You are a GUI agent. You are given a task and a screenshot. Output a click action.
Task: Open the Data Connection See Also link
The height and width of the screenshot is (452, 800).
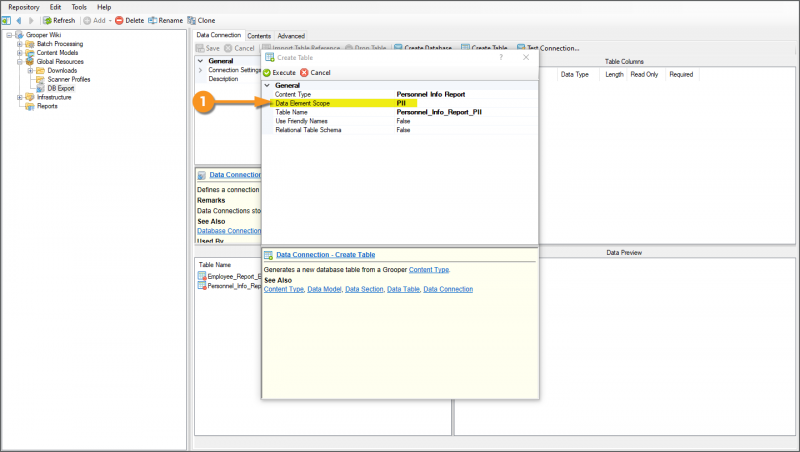(448, 289)
